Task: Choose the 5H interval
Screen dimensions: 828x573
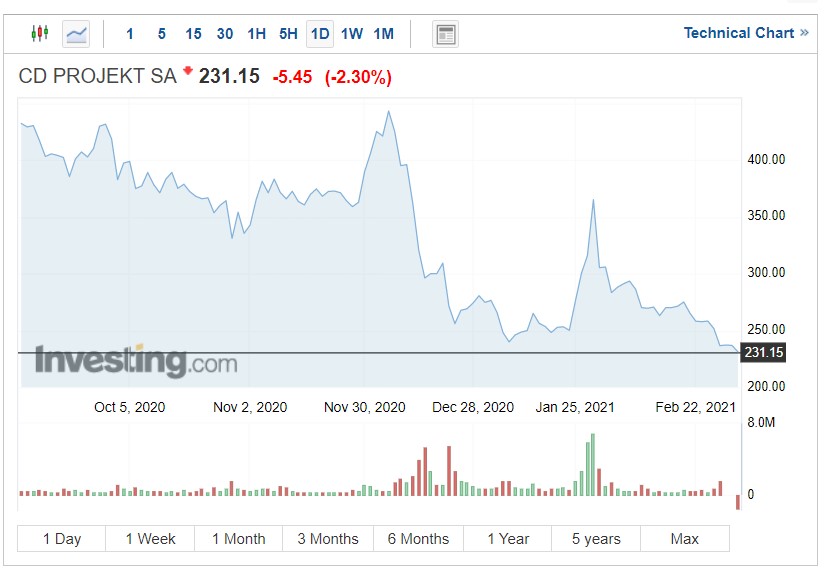Action: tap(288, 34)
